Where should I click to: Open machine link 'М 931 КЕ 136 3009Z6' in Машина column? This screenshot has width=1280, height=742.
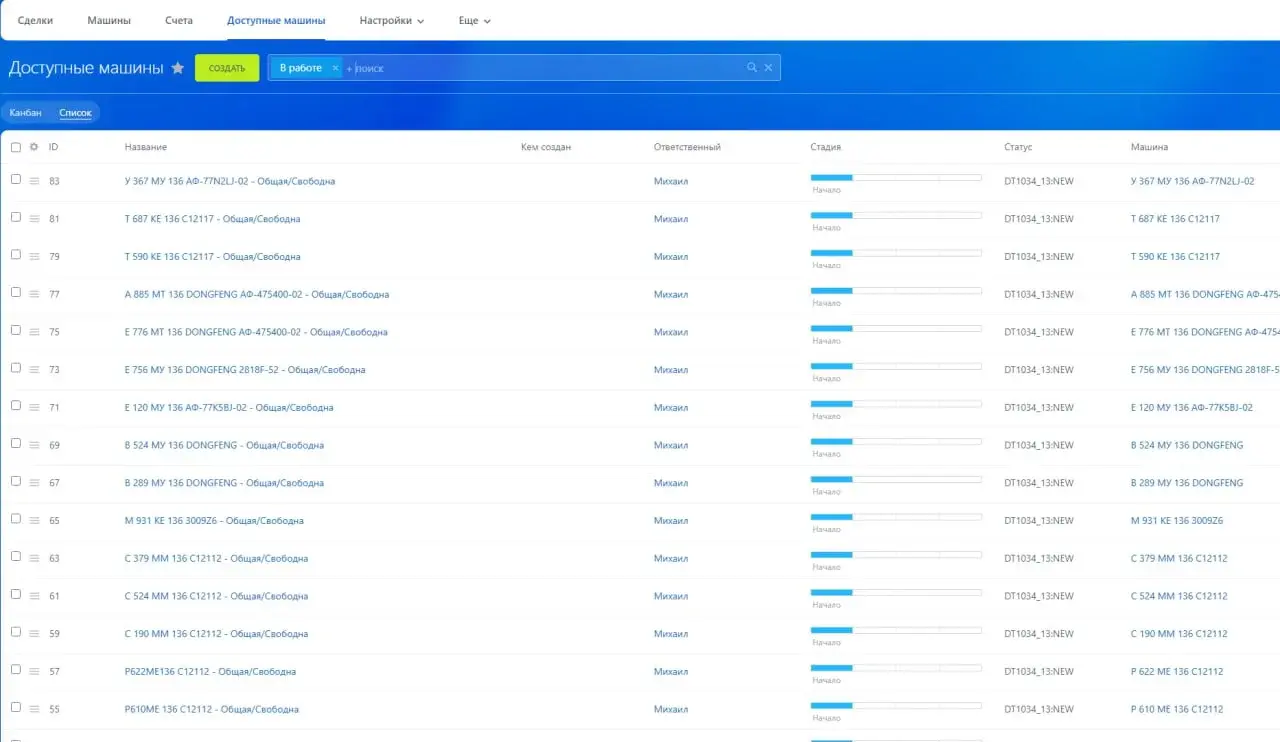click(x=1177, y=521)
